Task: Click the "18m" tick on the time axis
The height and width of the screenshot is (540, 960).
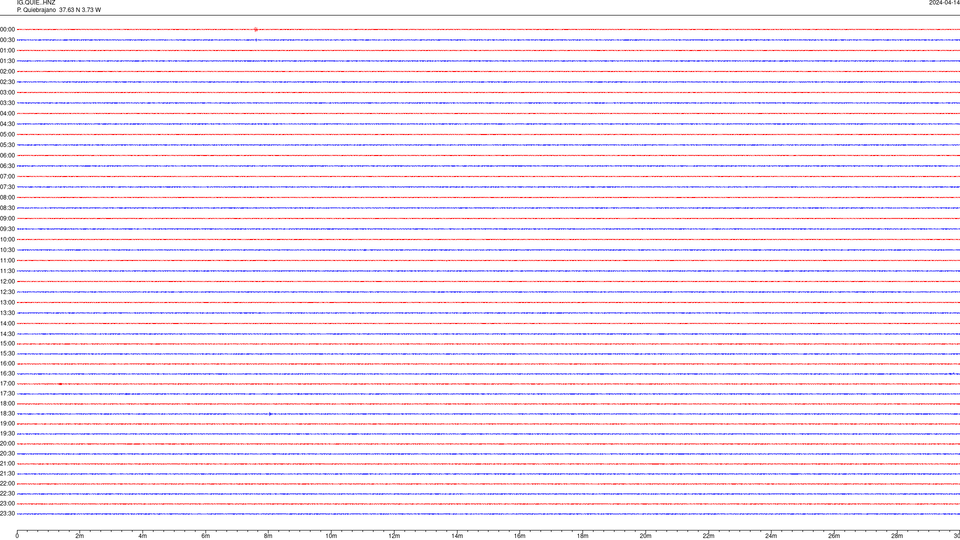Action: pyautogui.click(x=583, y=536)
